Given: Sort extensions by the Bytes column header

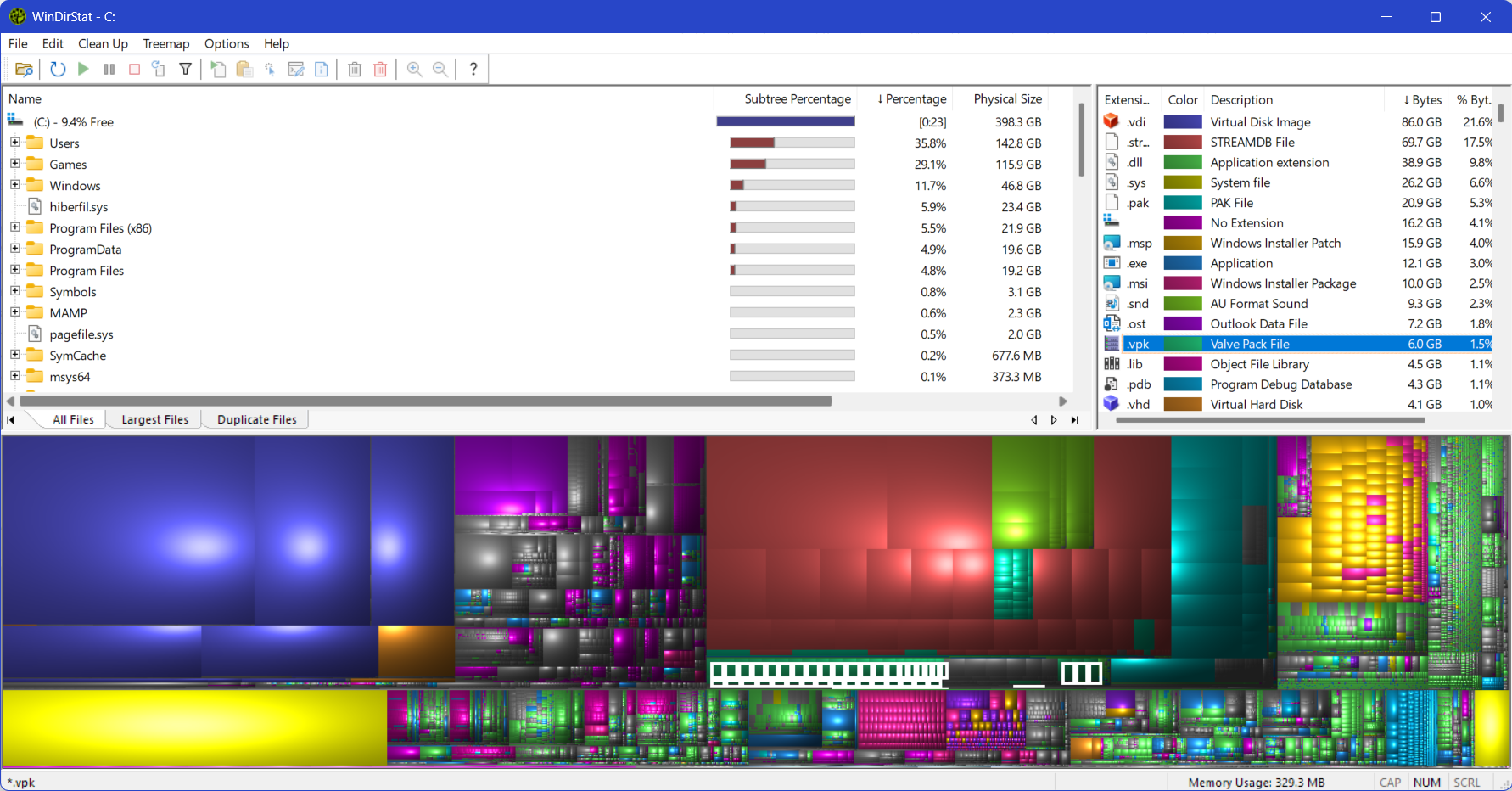Looking at the screenshot, I should tap(1416, 100).
